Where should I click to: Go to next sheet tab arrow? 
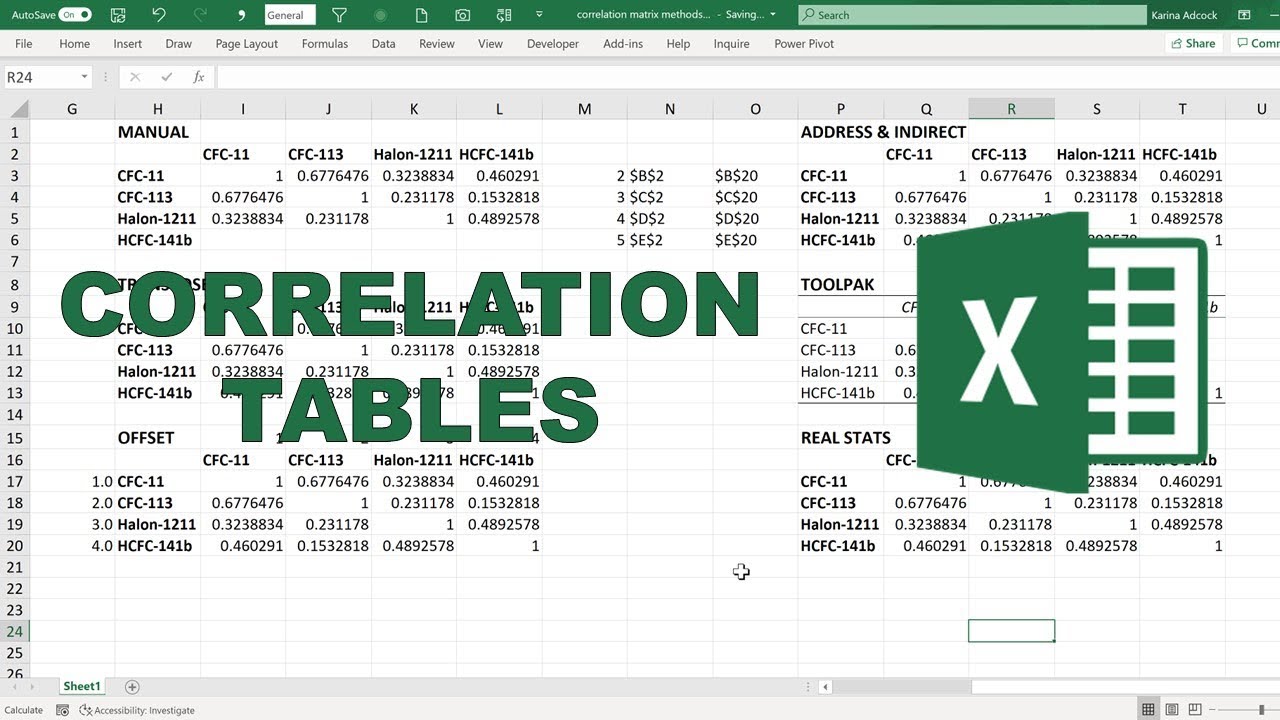31,687
